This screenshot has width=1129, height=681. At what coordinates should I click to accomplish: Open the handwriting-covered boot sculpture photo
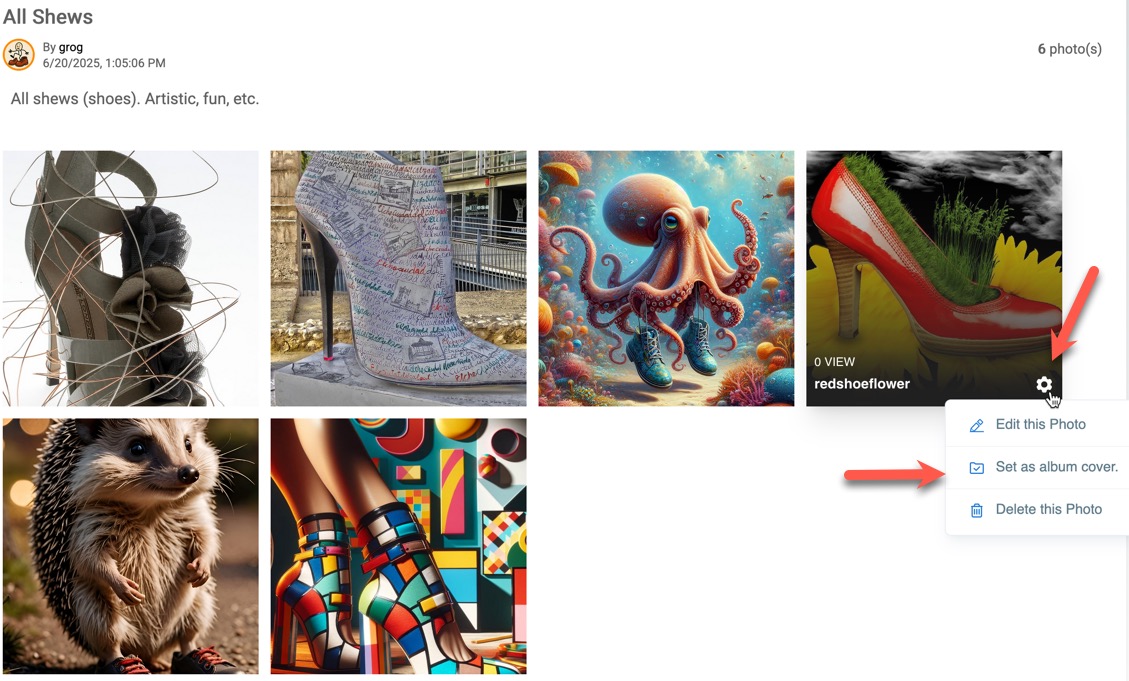(398, 279)
